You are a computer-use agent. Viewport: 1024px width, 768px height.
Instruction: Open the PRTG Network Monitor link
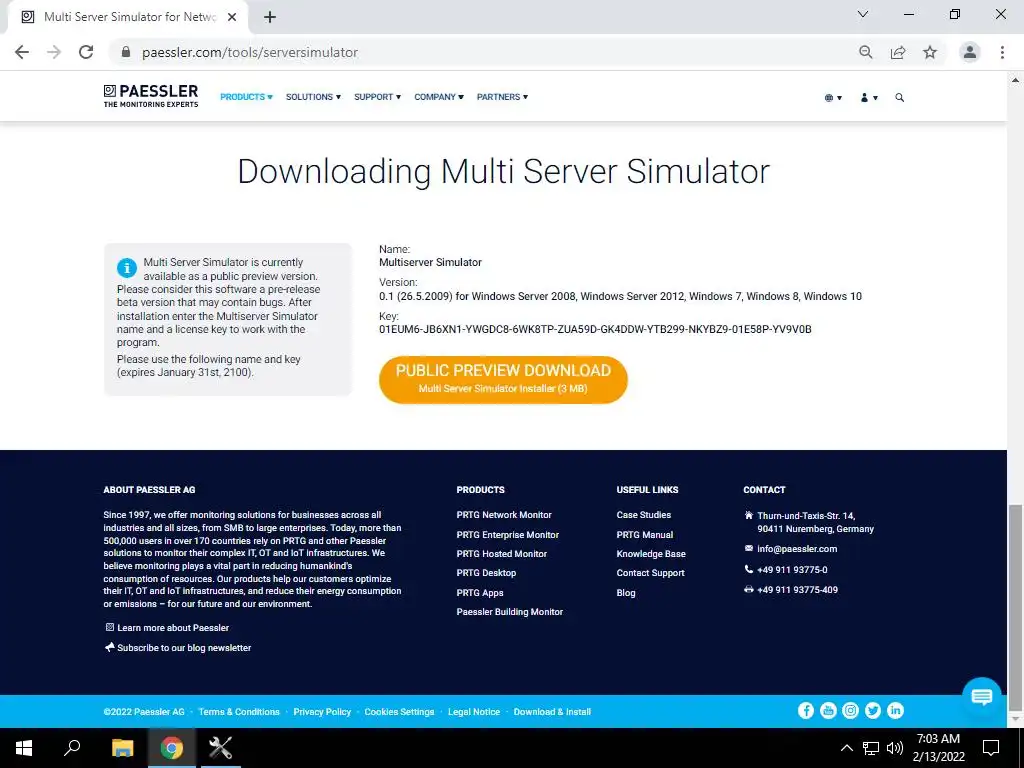coord(504,515)
